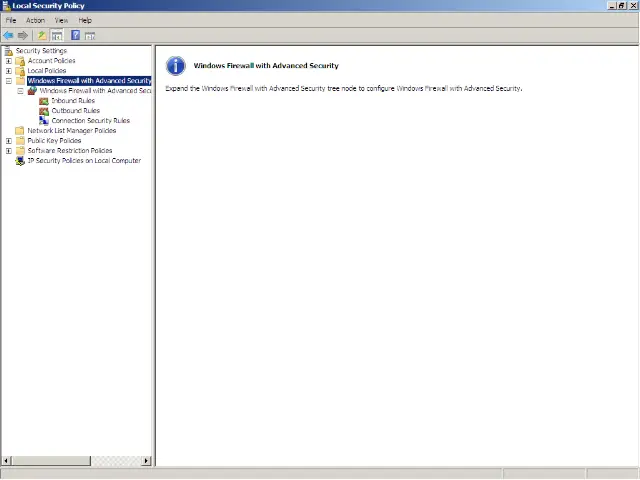This screenshot has height=480, width=640.
Task: Select IP Security Policies on Local Computer
Action: click(84, 161)
